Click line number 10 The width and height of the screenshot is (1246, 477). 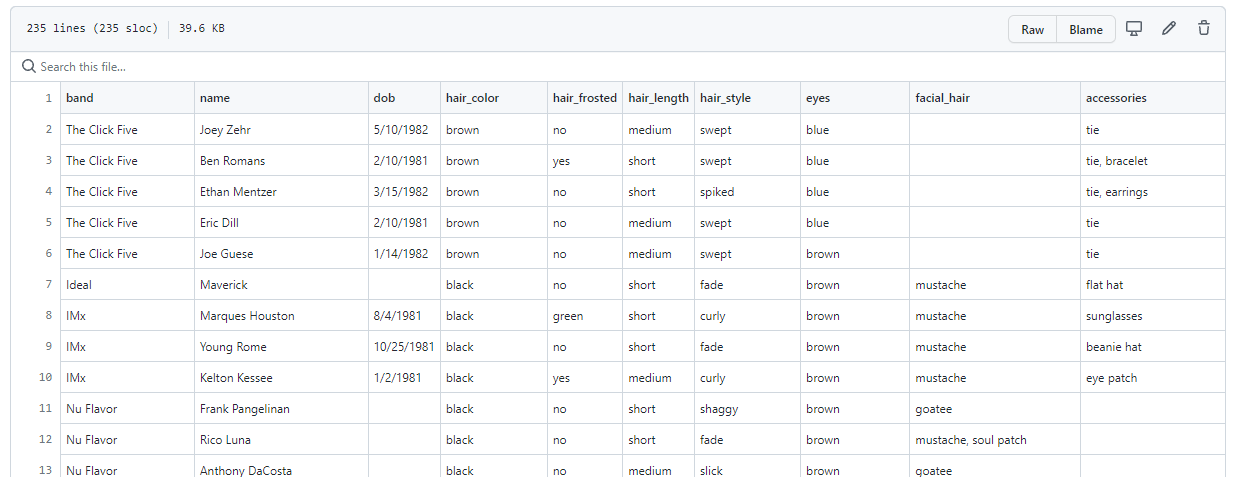coord(46,378)
